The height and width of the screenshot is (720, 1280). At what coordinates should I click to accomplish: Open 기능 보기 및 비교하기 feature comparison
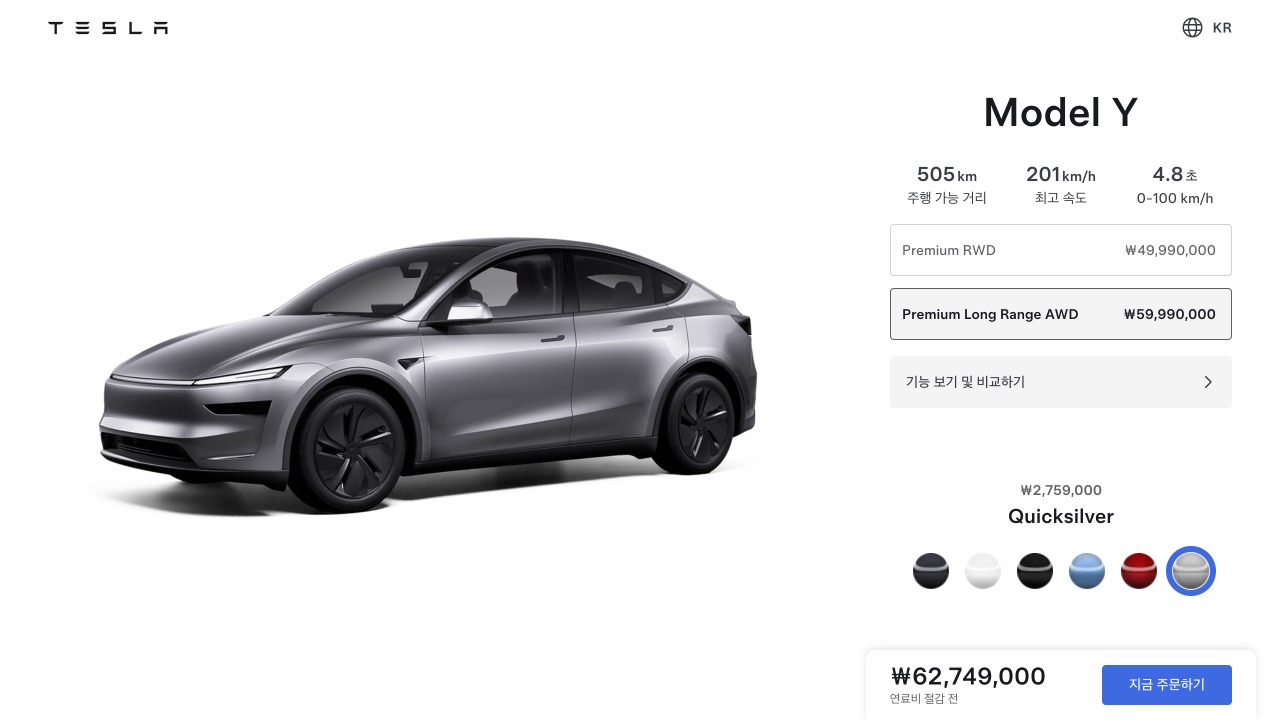(x=1060, y=382)
